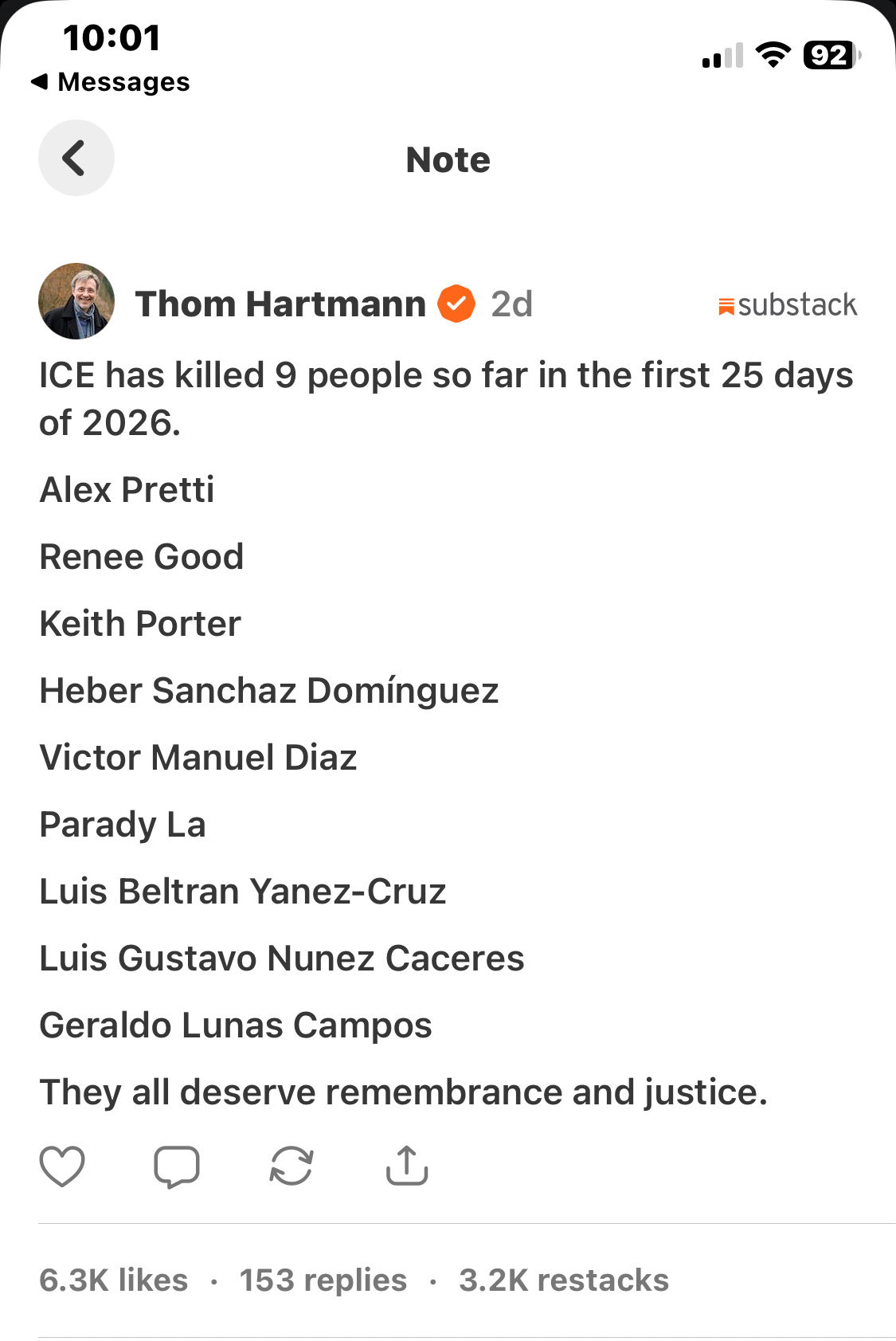Tap the orange verified badge
Image resolution: width=896 pixels, height=1341 pixels.
[x=456, y=304]
